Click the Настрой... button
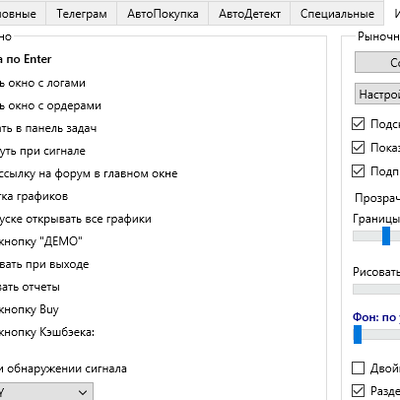The height and width of the screenshot is (400, 400). pyautogui.click(x=377, y=94)
